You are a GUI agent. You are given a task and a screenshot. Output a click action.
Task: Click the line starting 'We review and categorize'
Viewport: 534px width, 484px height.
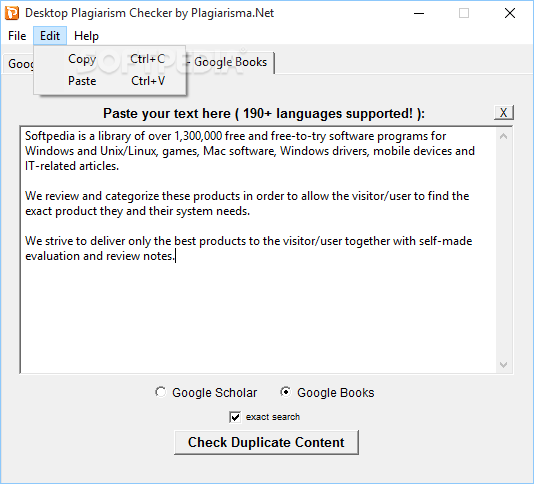(247, 196)
